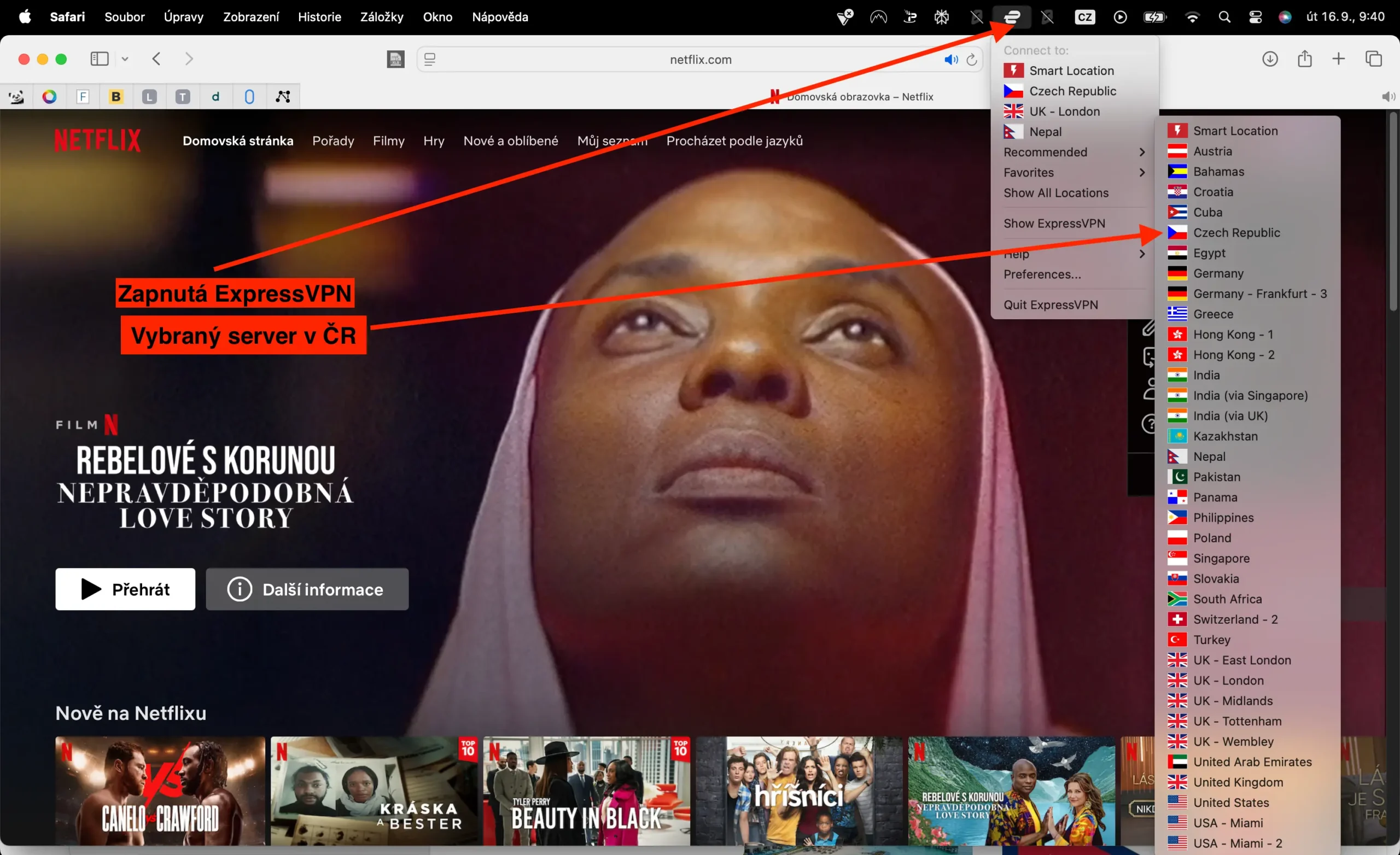Click the Spotlight search icon
1400x855 pixels.
[x=1224, y=16]
